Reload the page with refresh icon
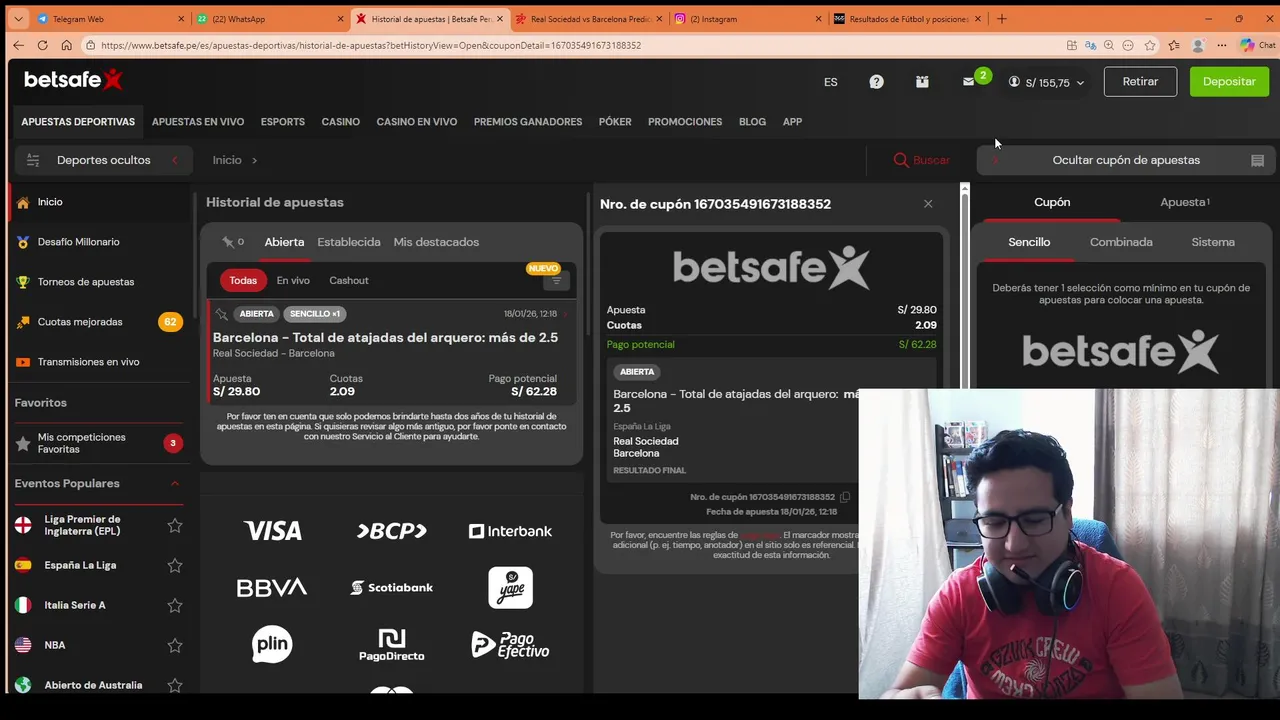The width and height of the screenshot is (1280, 720). pyautogui.click(x=42, y=45)
